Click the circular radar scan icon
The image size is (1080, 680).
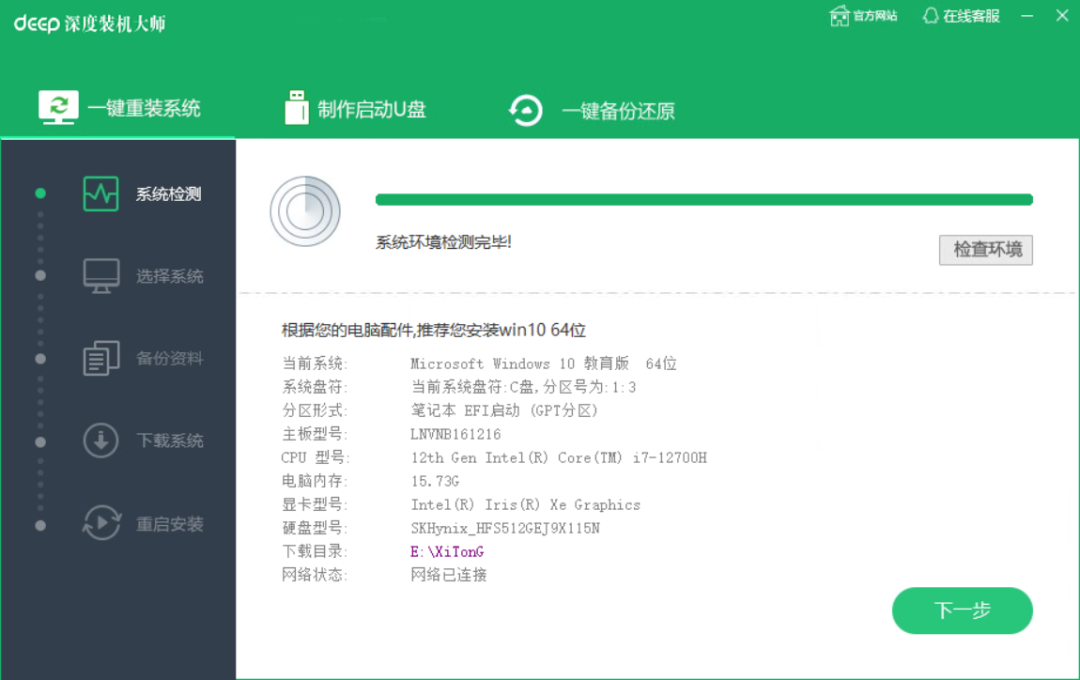click(x=305, y=212)
